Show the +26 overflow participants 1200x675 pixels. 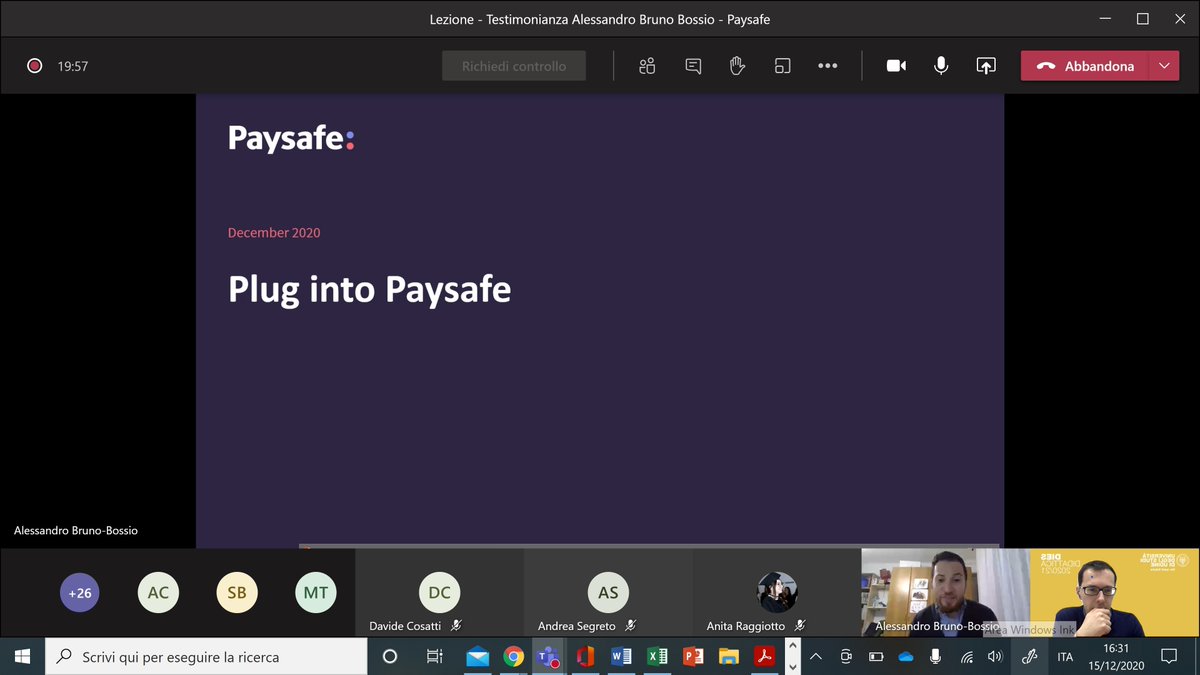(79, 592)
